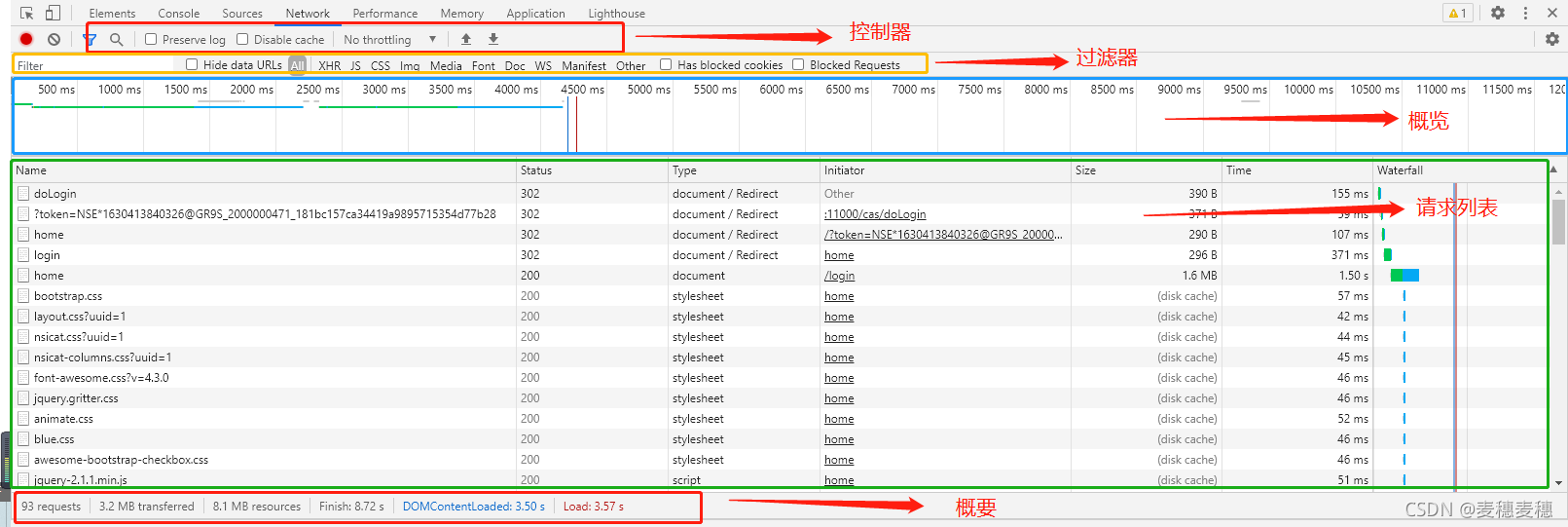The height and width of the screenshot is (527, 1568).
Task: Filter requests by XHR
Action: [330, 65]
